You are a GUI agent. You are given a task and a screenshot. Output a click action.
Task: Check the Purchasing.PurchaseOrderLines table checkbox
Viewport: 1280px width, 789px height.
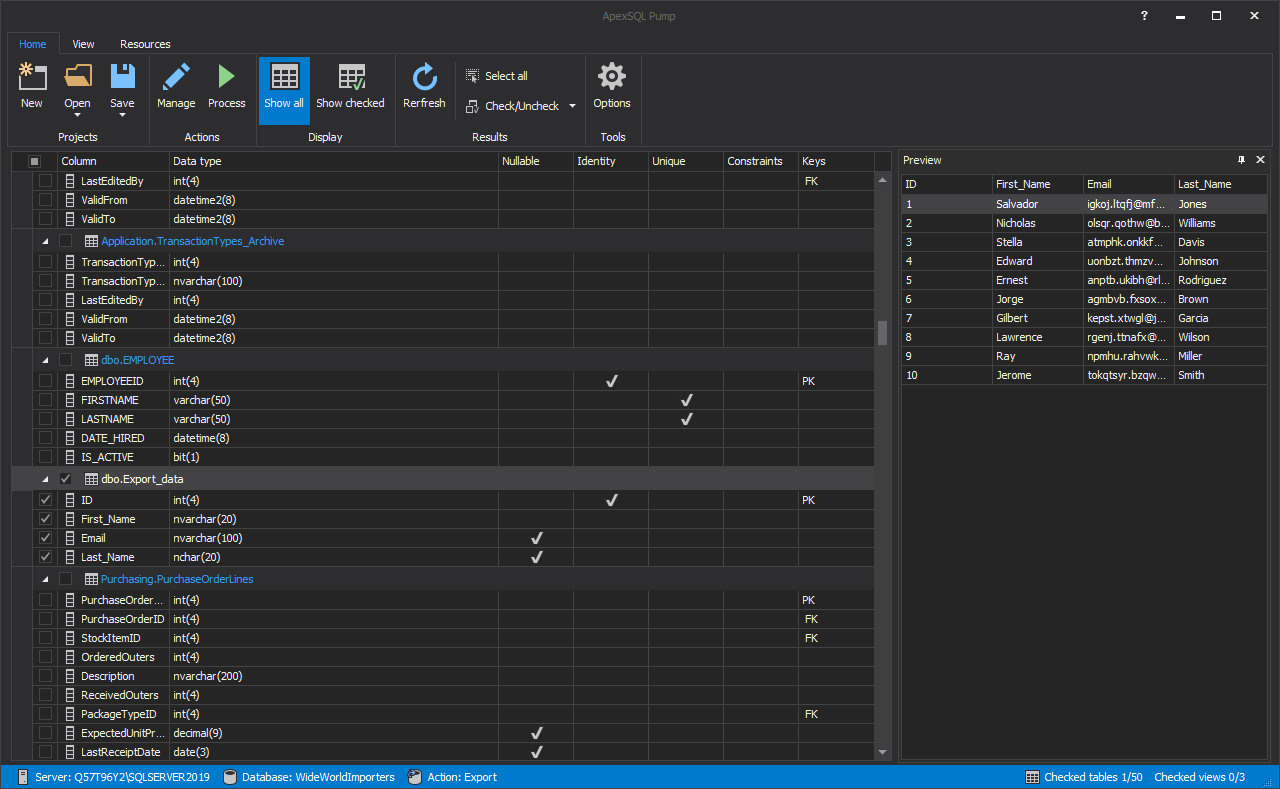(x=66, y=579)
